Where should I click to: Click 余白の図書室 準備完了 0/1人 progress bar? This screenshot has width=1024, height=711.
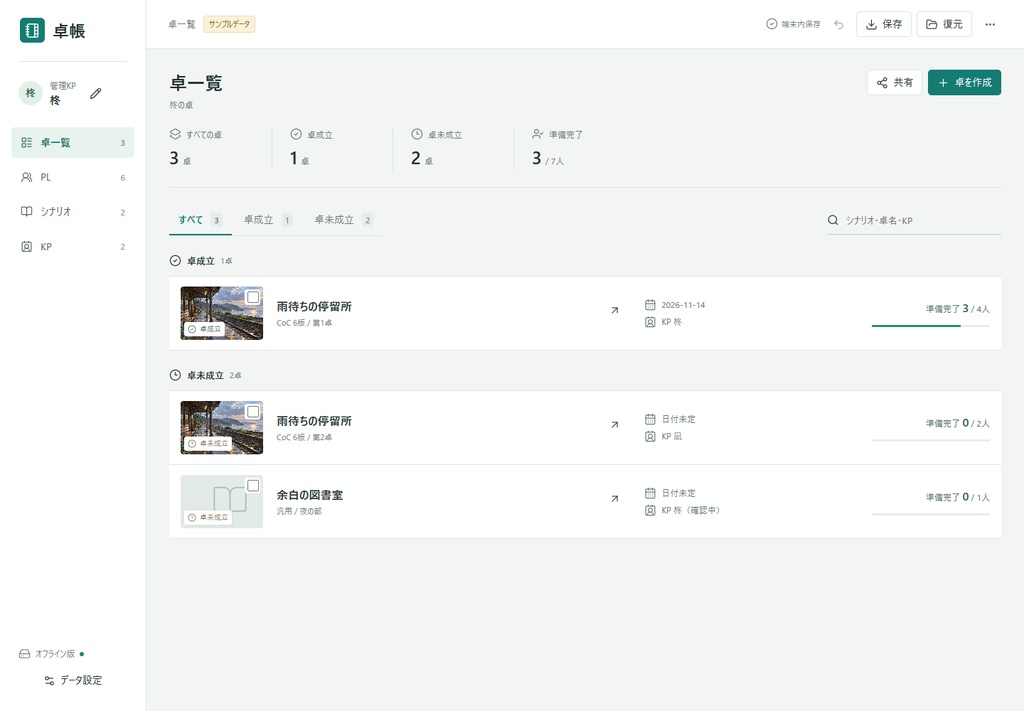tap(931, 514)
